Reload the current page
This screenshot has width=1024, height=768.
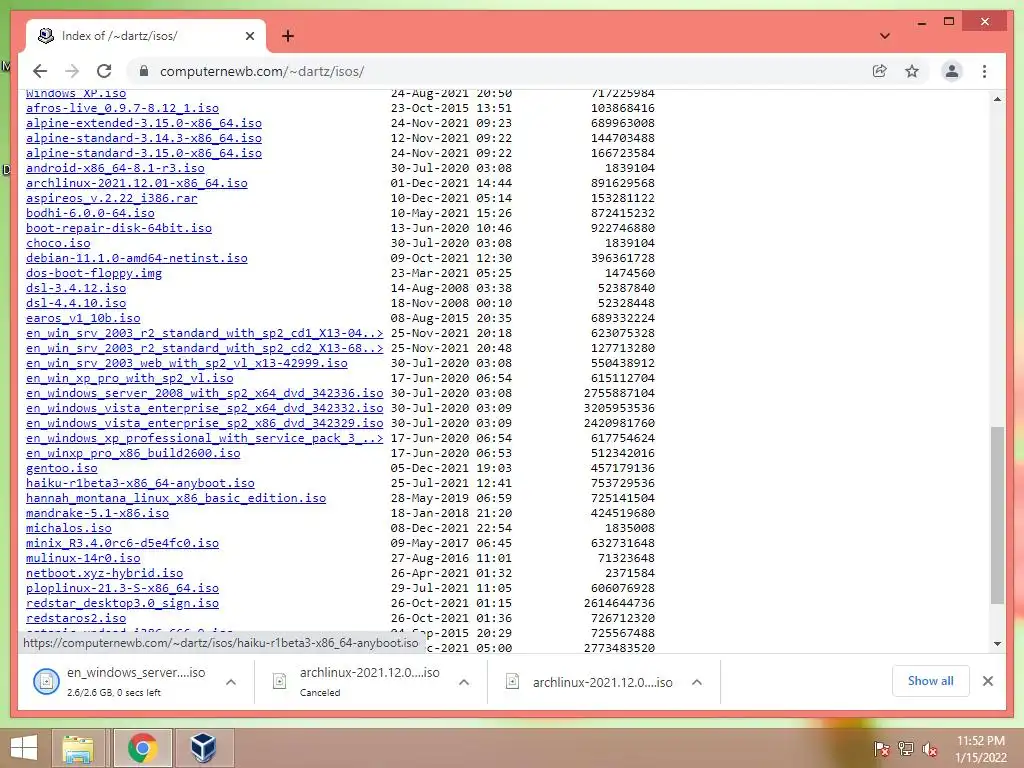point(104,71)
